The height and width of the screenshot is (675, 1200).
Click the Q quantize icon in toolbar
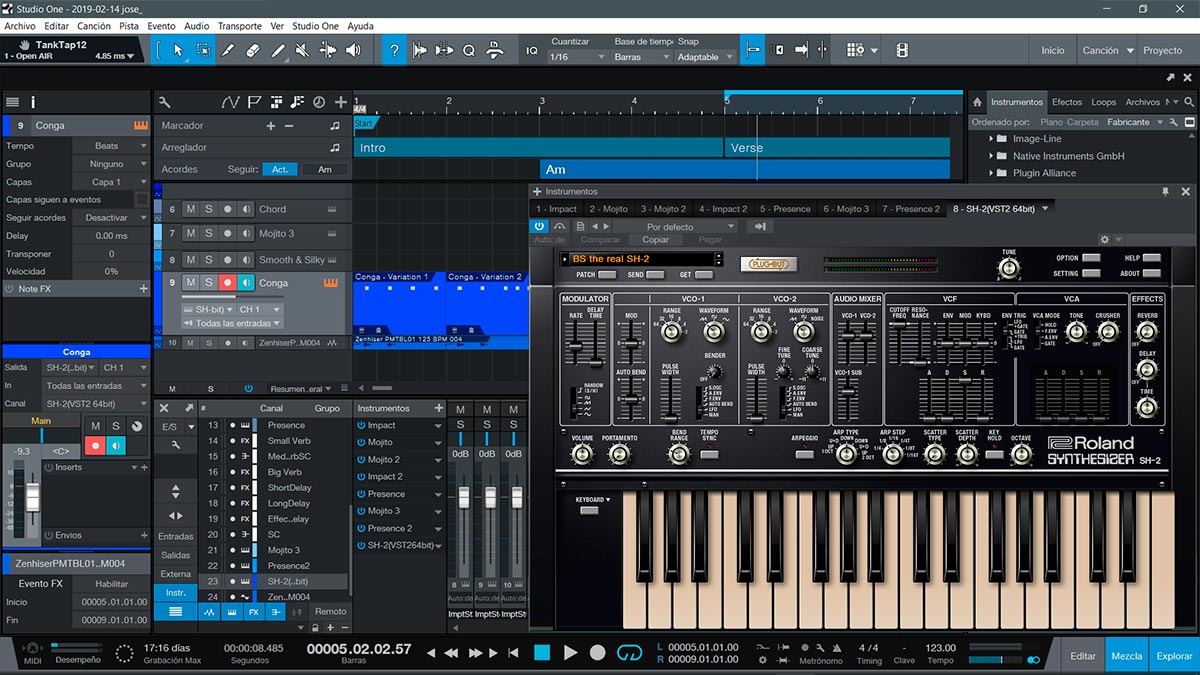(468, 50)
